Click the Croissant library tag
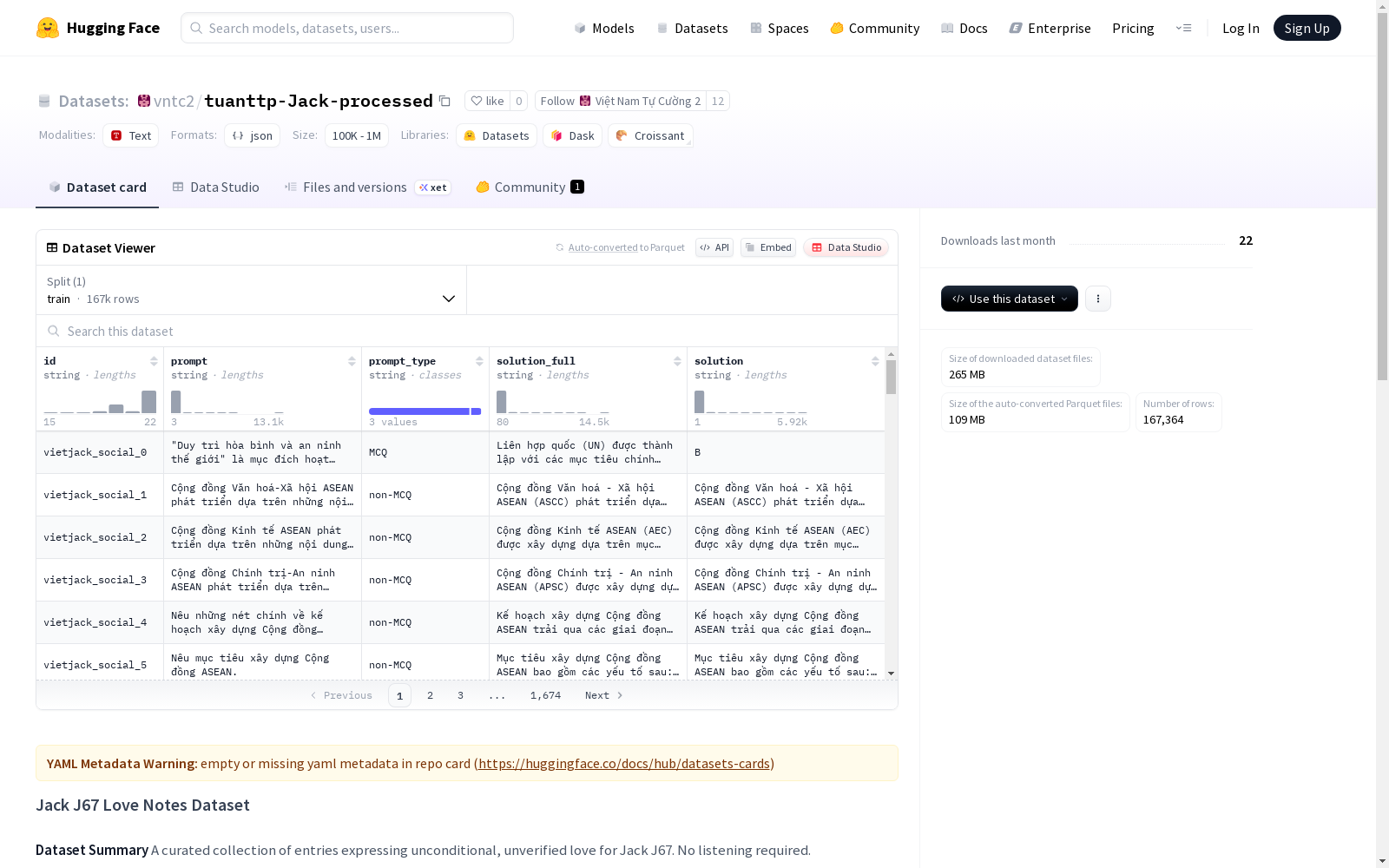 [650, 135]
